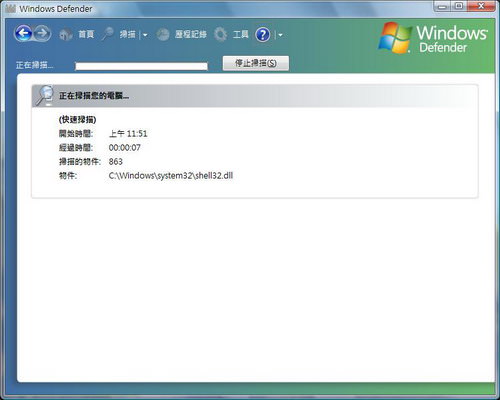Image resolution: width=500 pixels, height=400 pixels.
Task: Click the scan progress bar
Action: (x=141, y=66)
